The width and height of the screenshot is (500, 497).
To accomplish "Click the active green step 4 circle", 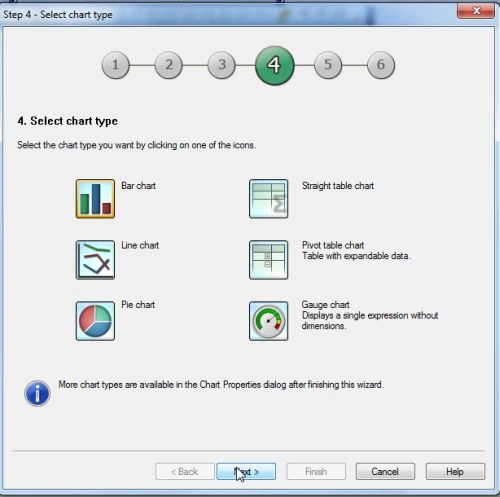I will point(275,65).
